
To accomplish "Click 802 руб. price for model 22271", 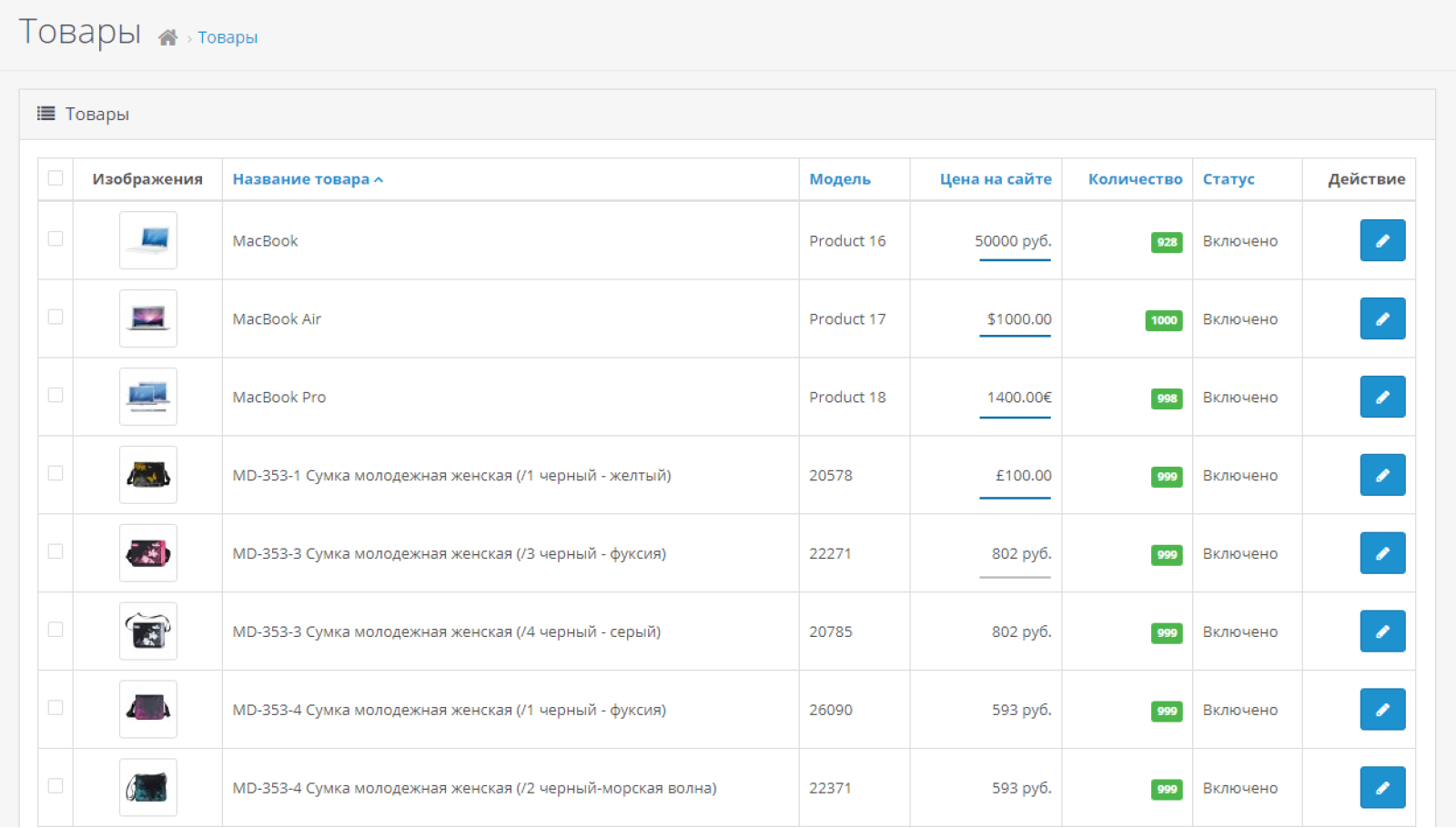I will coord(1022,554).
